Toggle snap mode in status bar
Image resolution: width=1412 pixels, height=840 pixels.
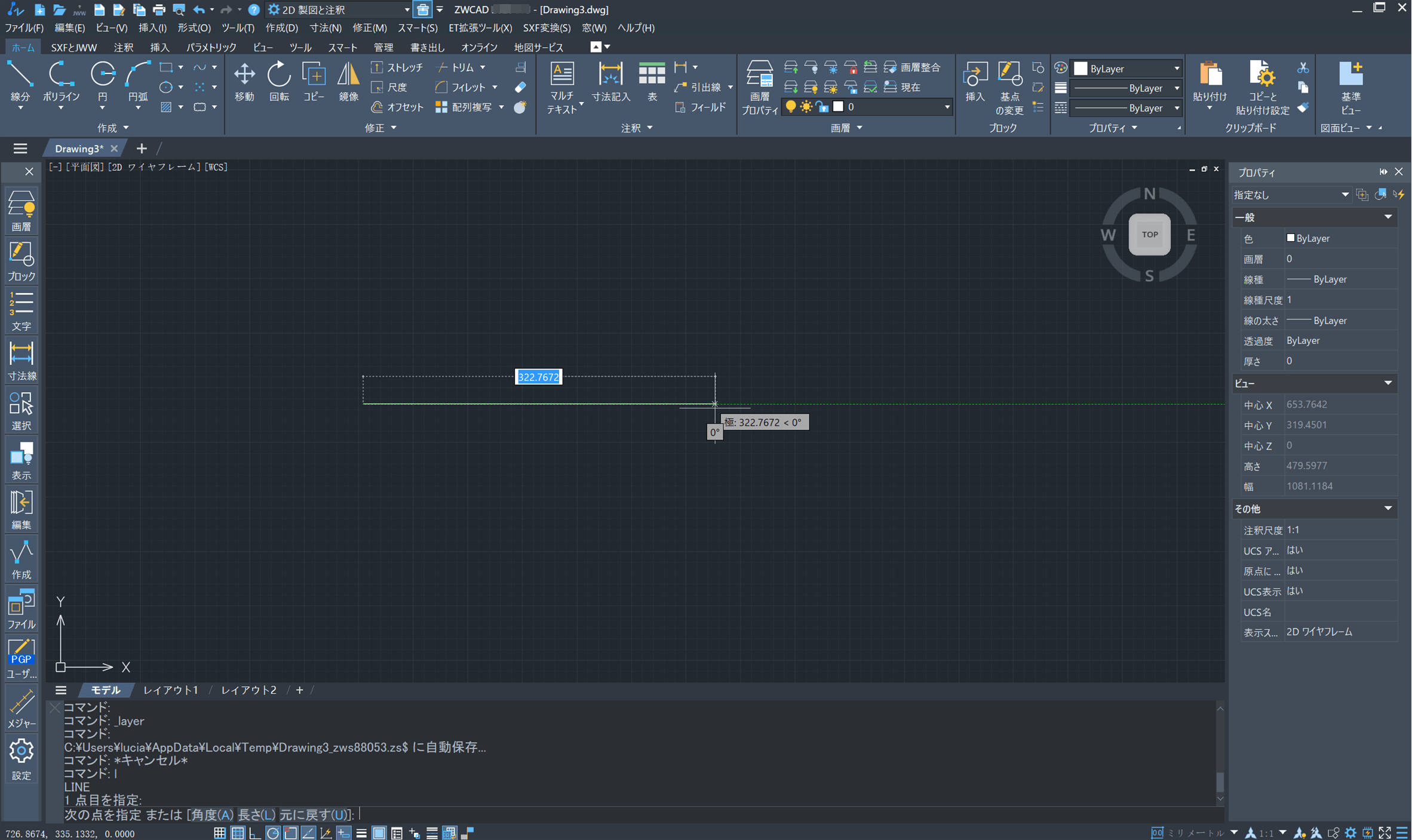220,833
